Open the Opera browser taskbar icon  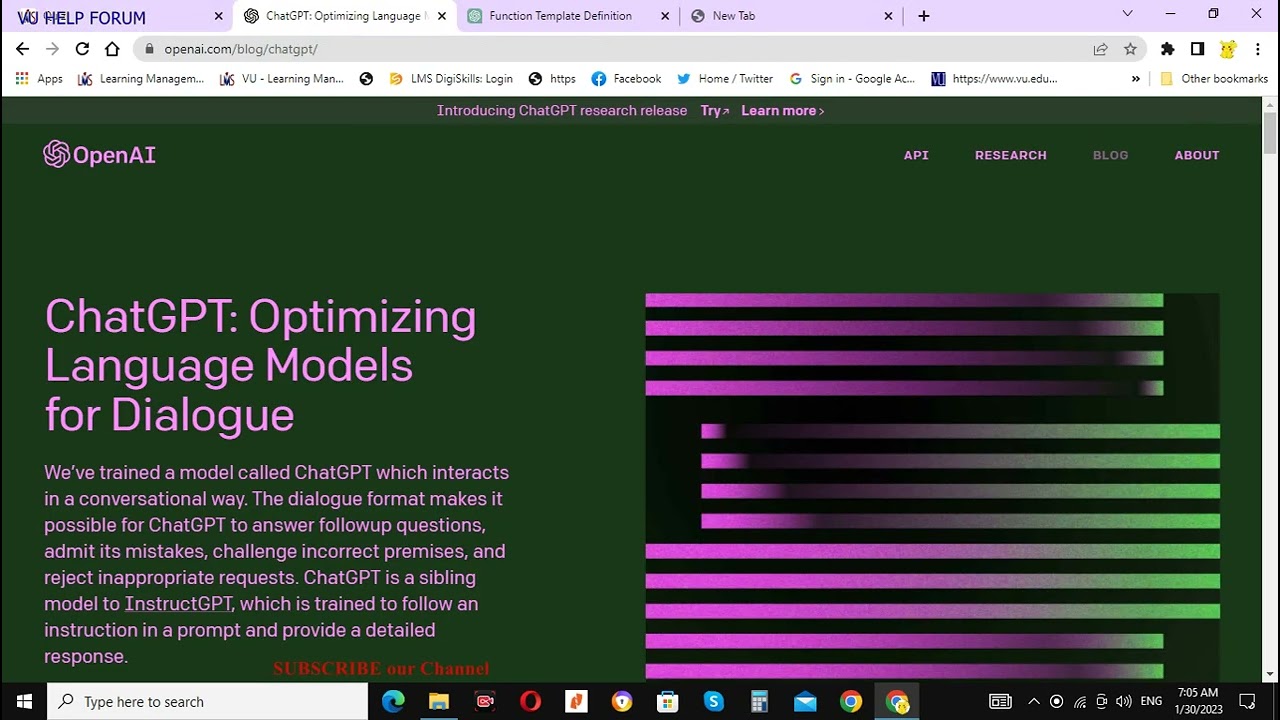(531, 701)
